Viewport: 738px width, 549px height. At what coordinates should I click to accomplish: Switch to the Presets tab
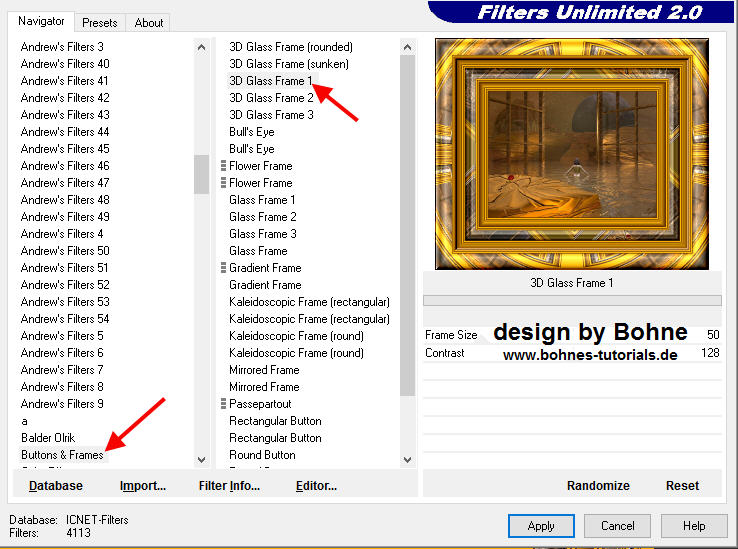100,22
